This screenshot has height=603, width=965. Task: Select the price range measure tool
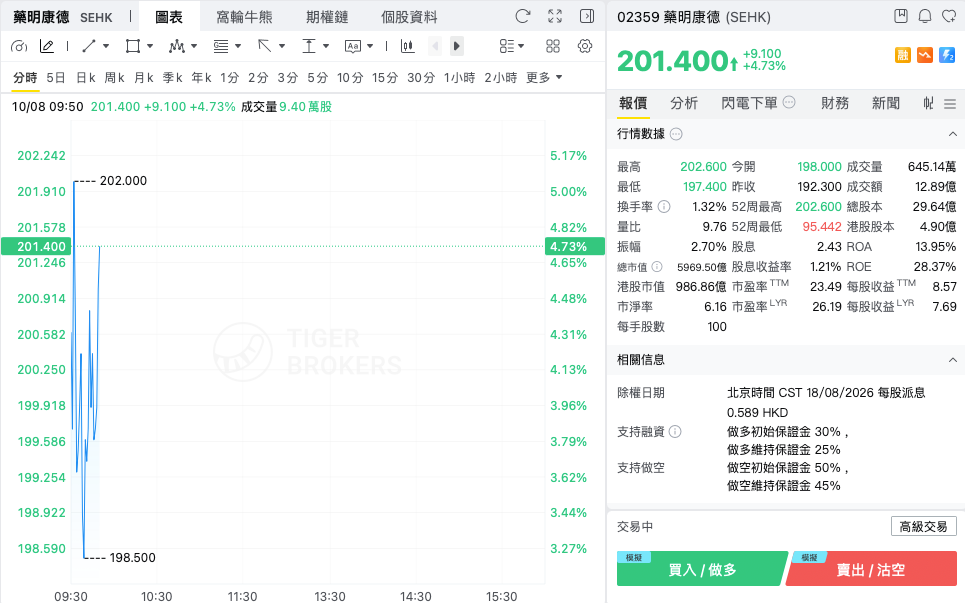pyautogui.click(x=308, y=46)
